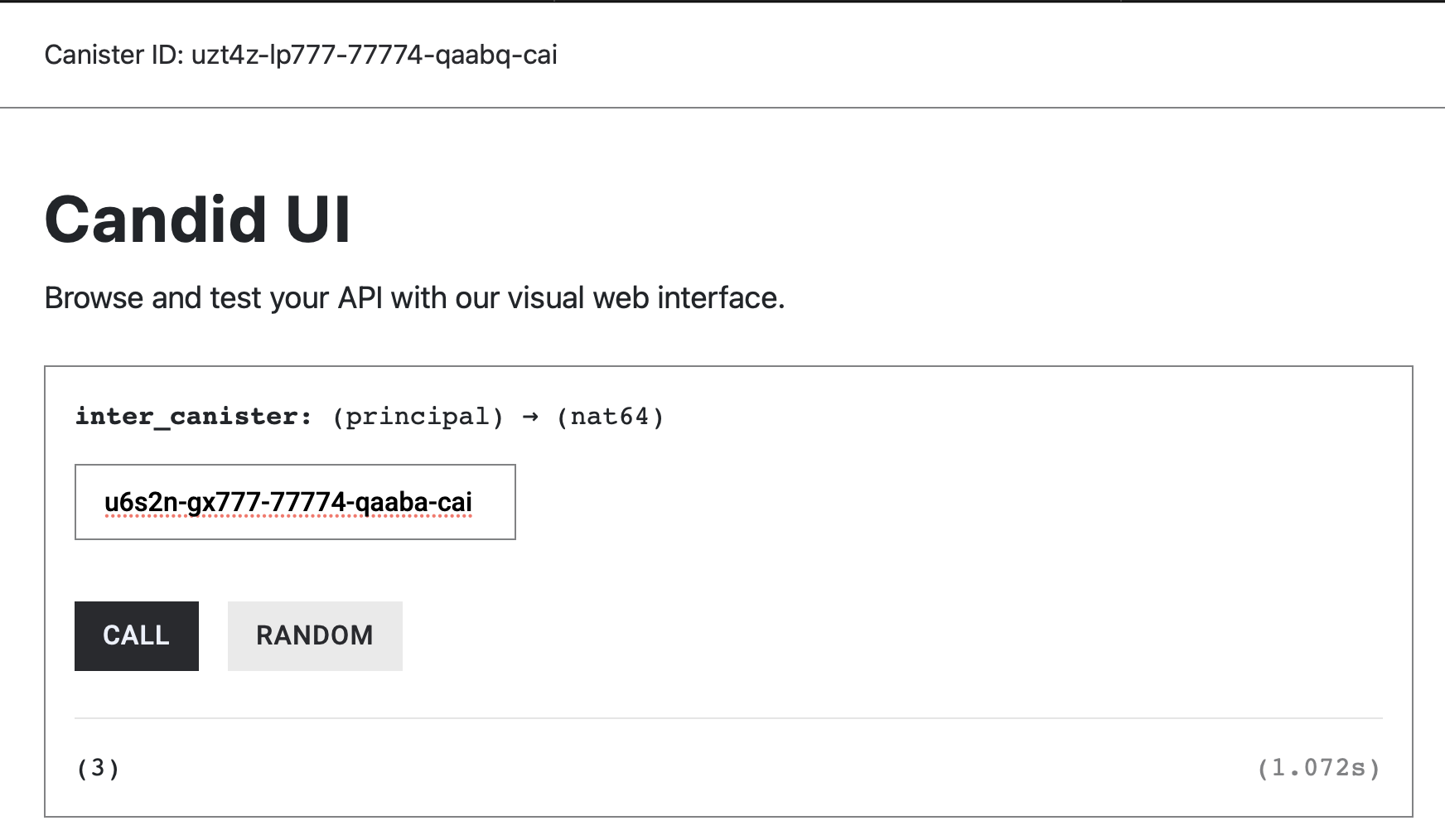The height and width of the screenshot is (840, 1445).
Task: Click the Browse and test your API subtitle
Action: (x=414, y=297)
